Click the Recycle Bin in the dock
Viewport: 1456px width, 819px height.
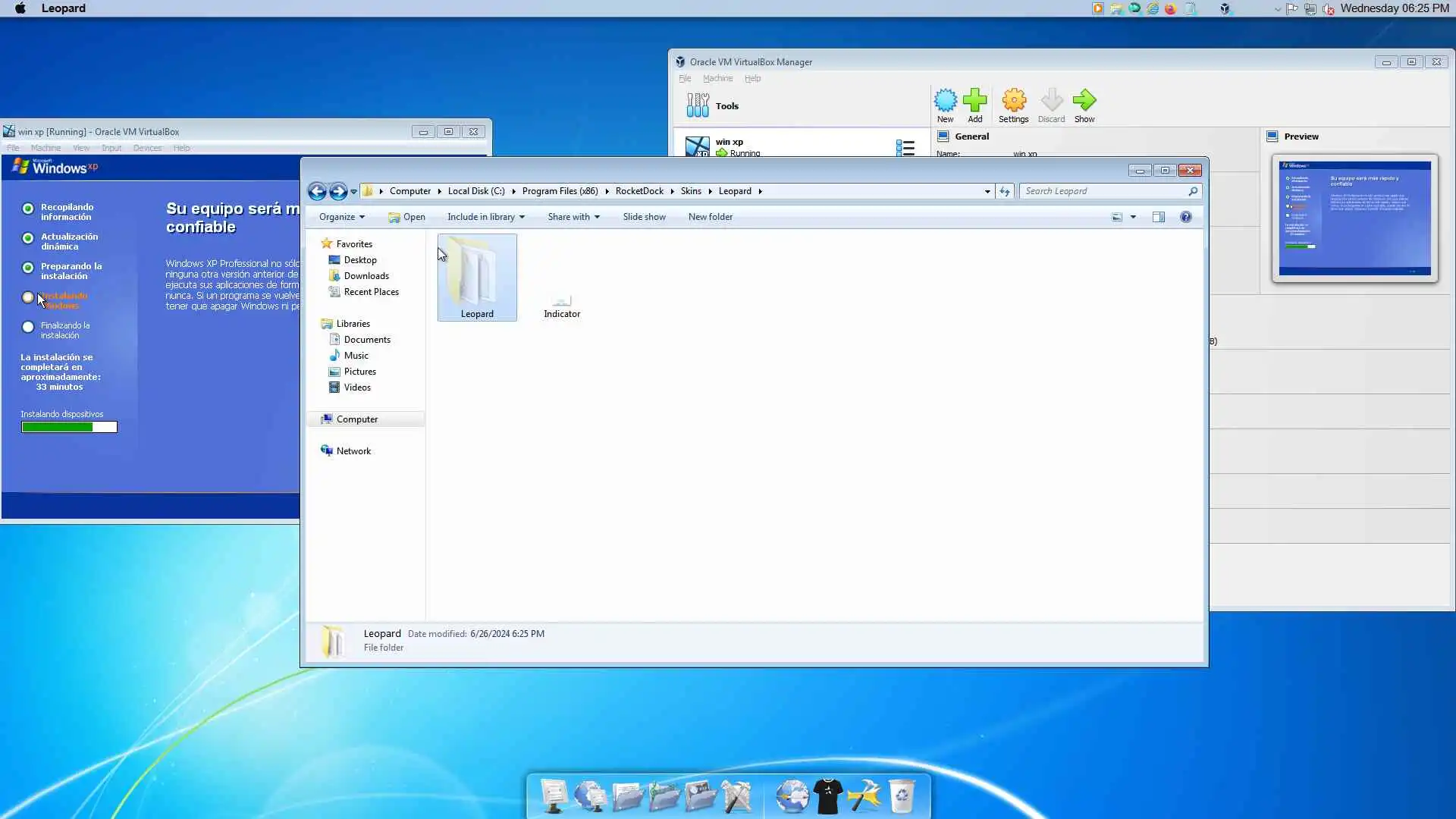(x=901, y=796)
